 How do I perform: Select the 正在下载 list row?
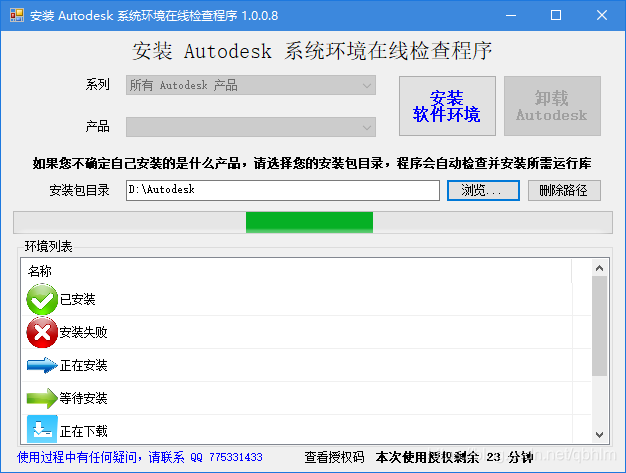pos(307,429)
